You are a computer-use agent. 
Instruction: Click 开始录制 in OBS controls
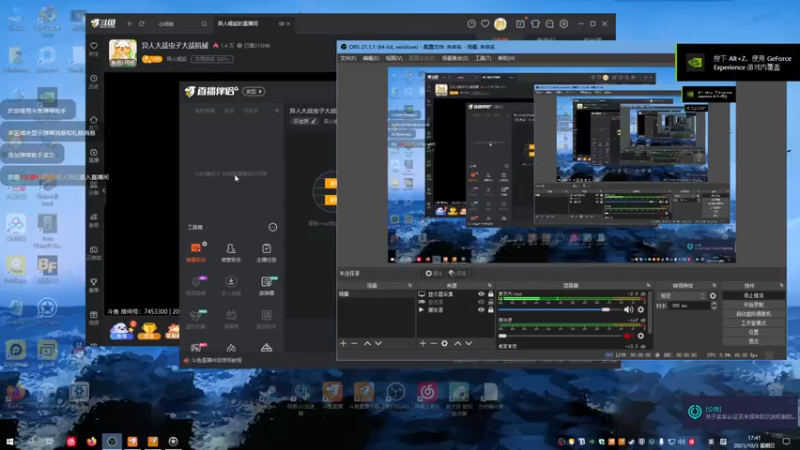[754, 305]
